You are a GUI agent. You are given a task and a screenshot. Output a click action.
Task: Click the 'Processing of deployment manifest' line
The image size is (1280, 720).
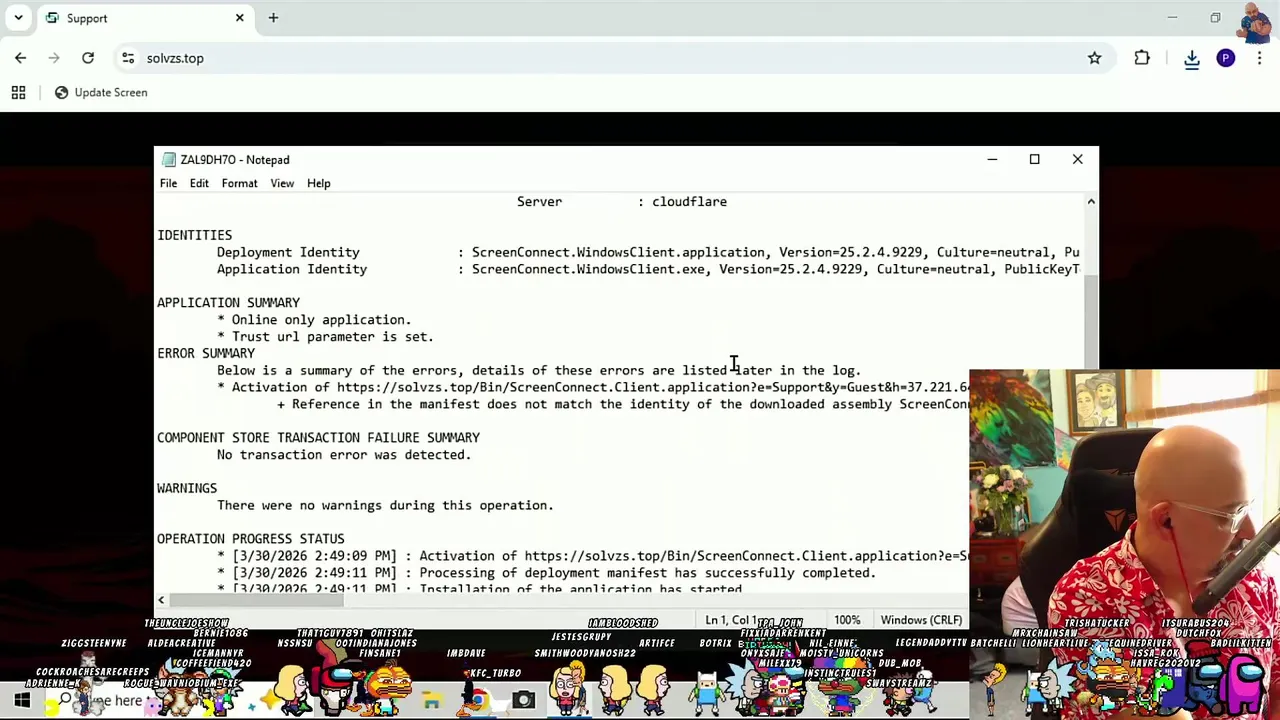546,573
